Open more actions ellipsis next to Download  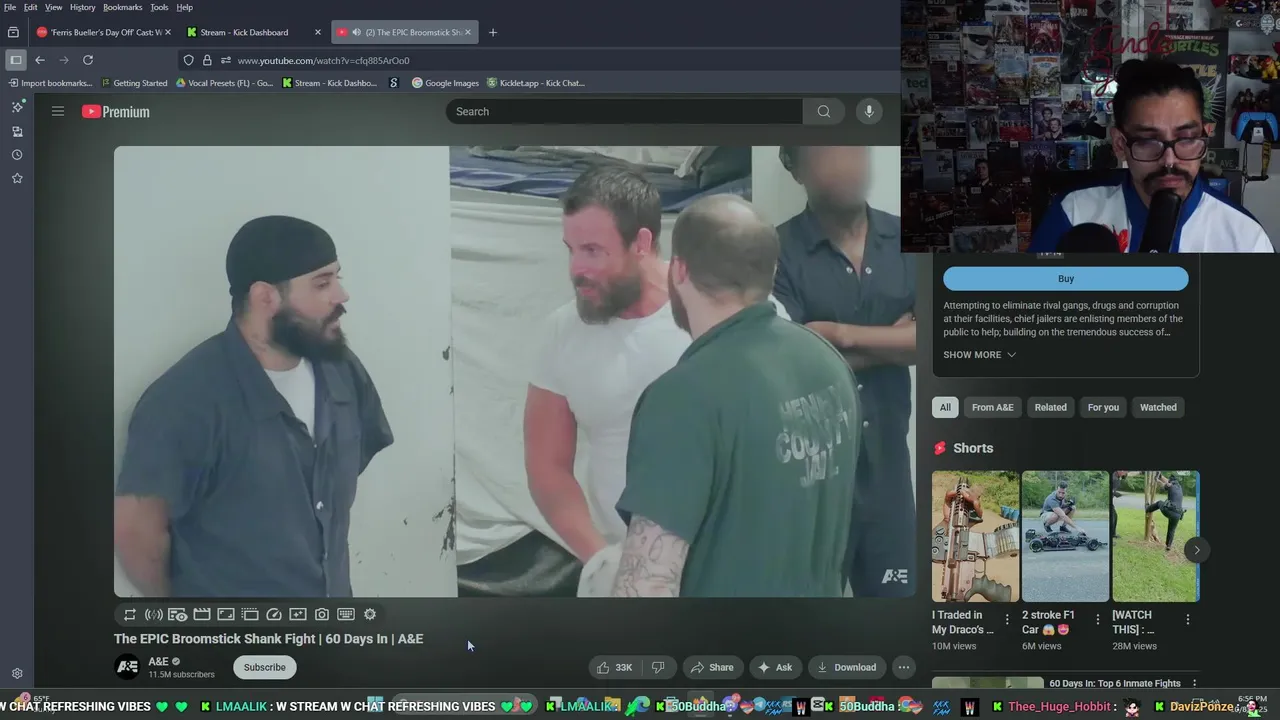(x=903, y=667)
